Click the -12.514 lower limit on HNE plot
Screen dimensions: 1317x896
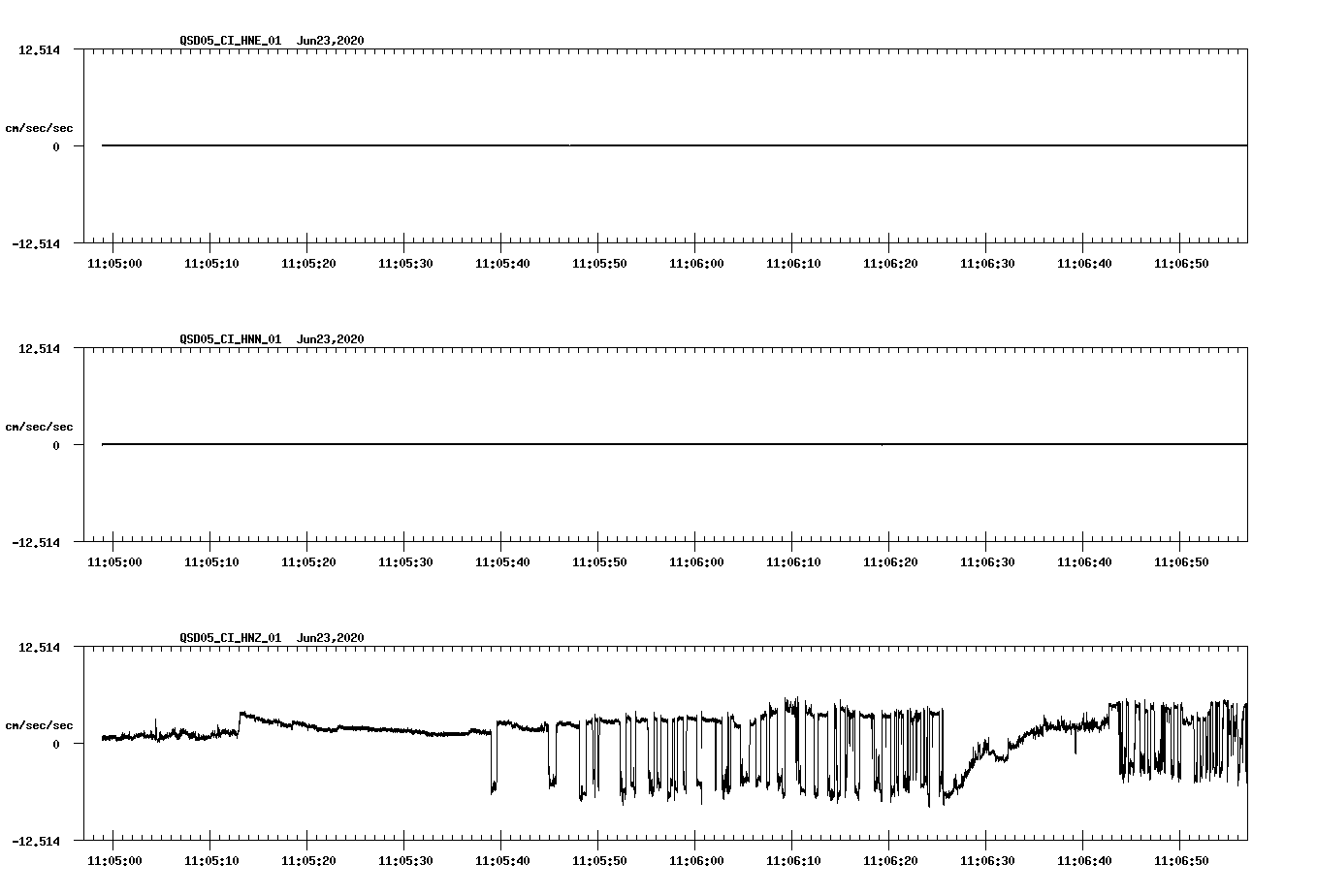pos(36,243)
